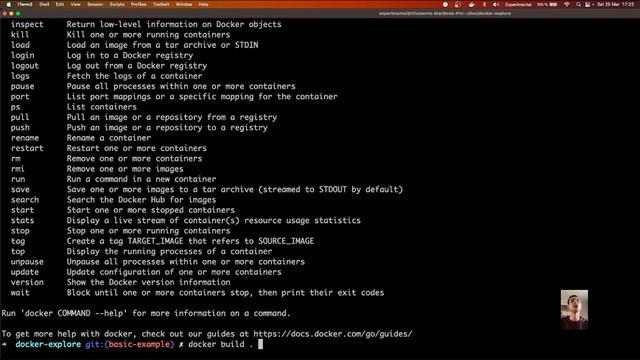The width and height of the screenshot is (640, 360).
Task: Click the 'logout' command name
Action: 25,66
